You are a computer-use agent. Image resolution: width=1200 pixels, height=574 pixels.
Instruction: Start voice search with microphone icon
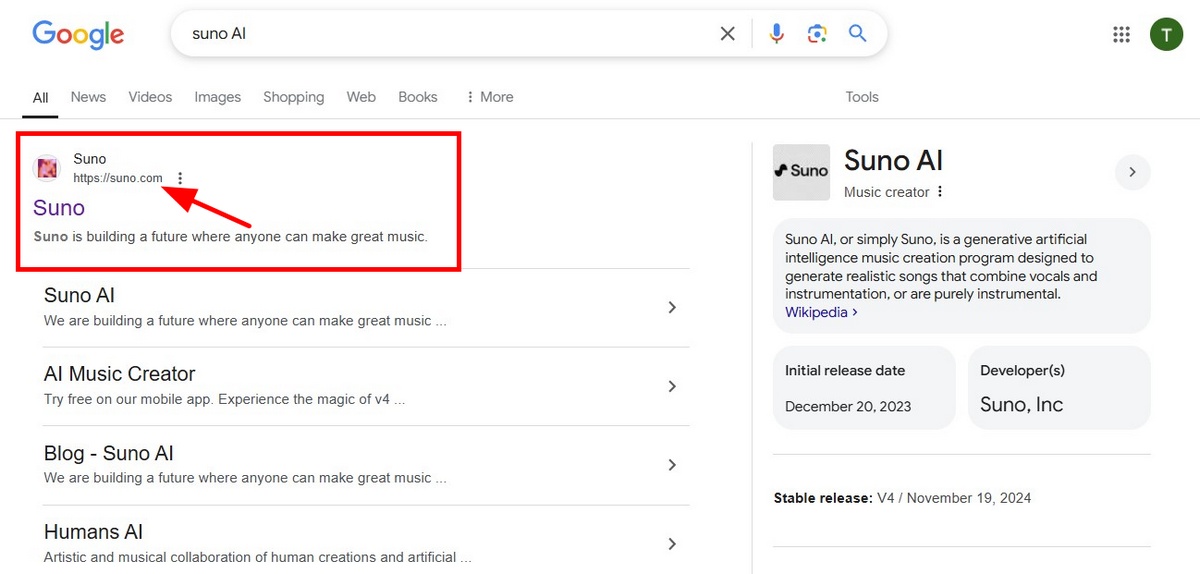click(x=776, y=34)
